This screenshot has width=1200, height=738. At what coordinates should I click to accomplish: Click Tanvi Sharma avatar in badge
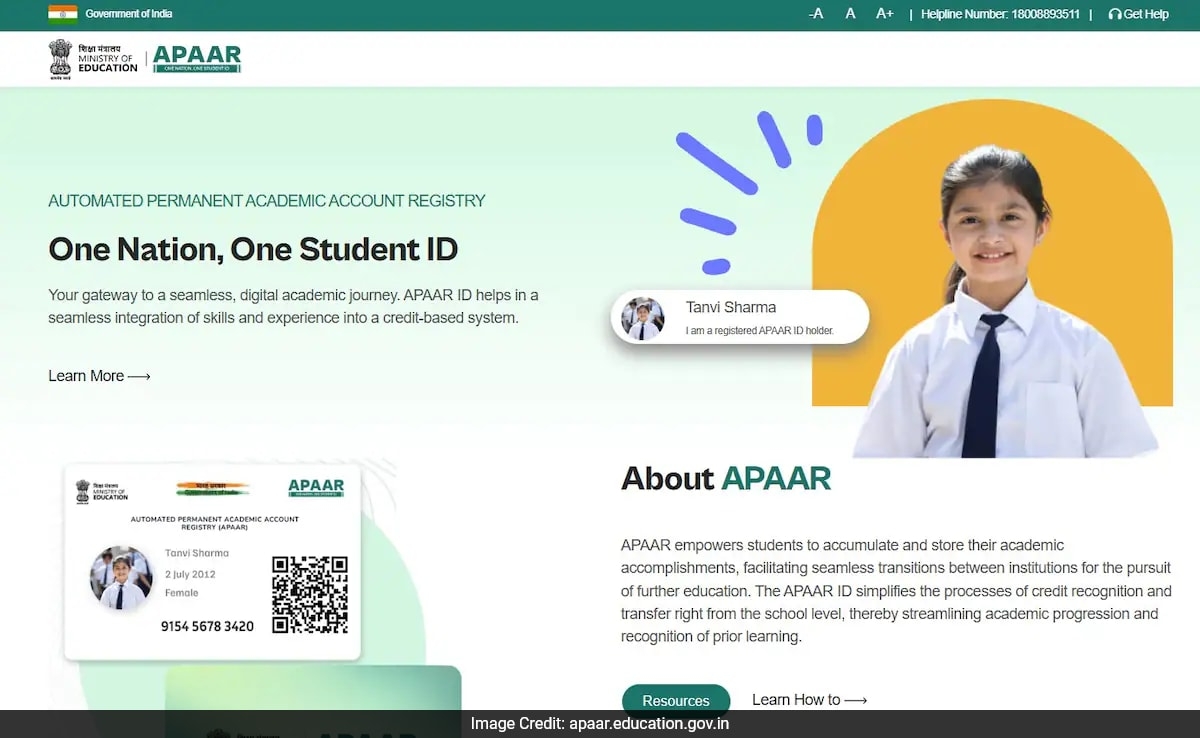click(642, 318)
